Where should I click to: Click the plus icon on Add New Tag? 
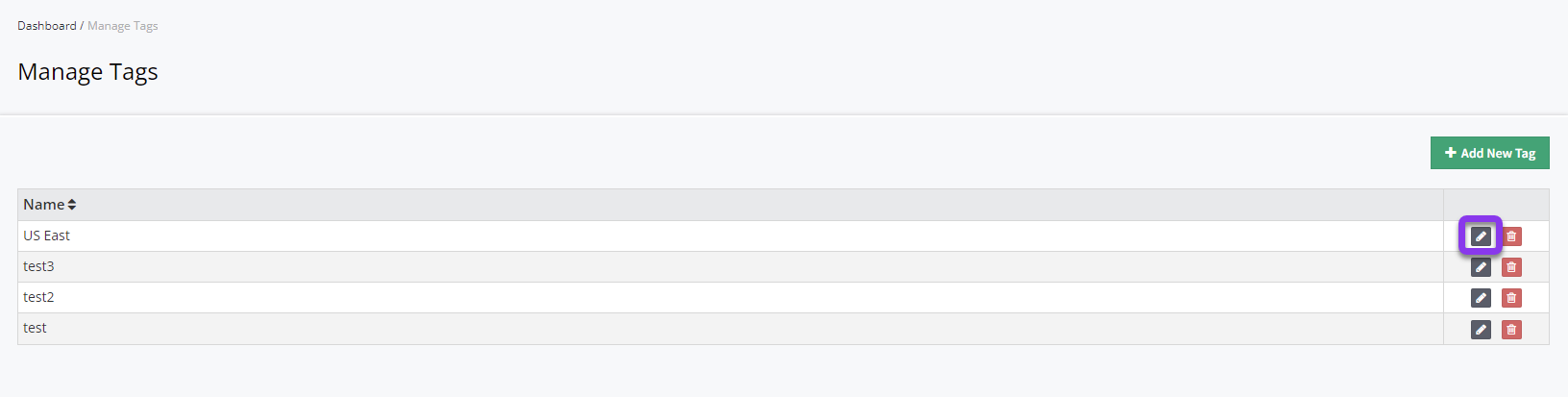[x=1451, y=153]
